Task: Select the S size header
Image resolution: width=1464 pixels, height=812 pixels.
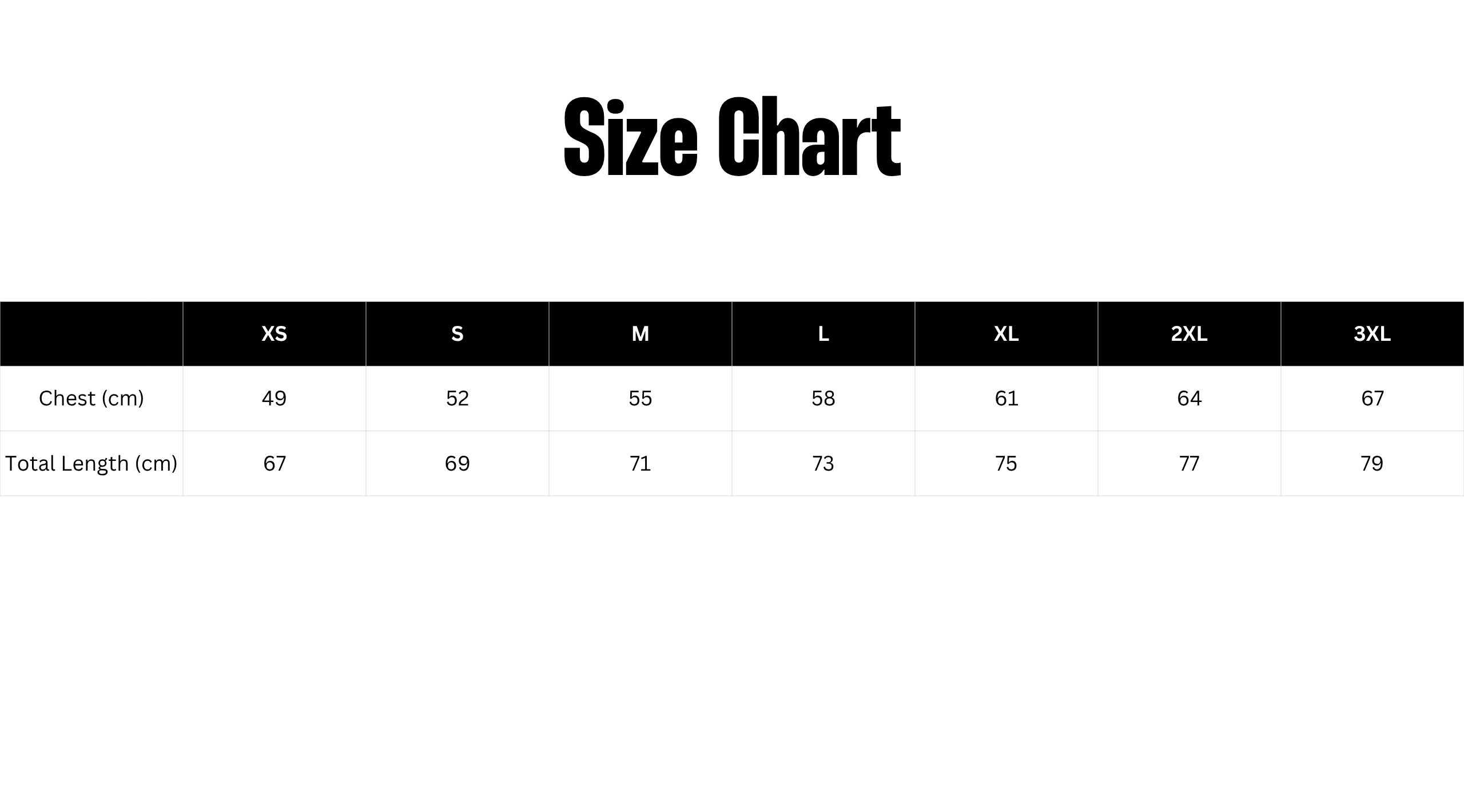Action: pos(457,334)
